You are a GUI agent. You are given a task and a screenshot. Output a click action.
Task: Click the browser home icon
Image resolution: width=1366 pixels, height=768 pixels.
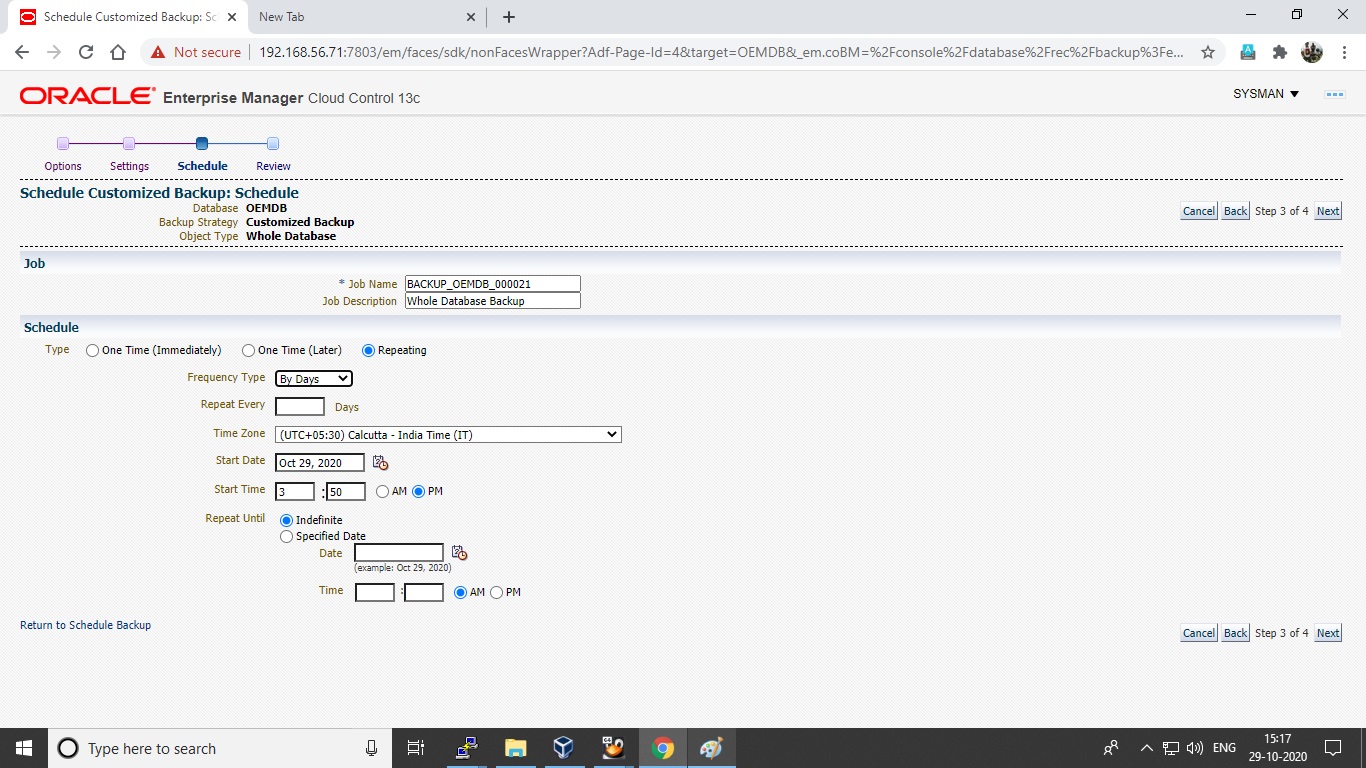(x=117, y=53)
